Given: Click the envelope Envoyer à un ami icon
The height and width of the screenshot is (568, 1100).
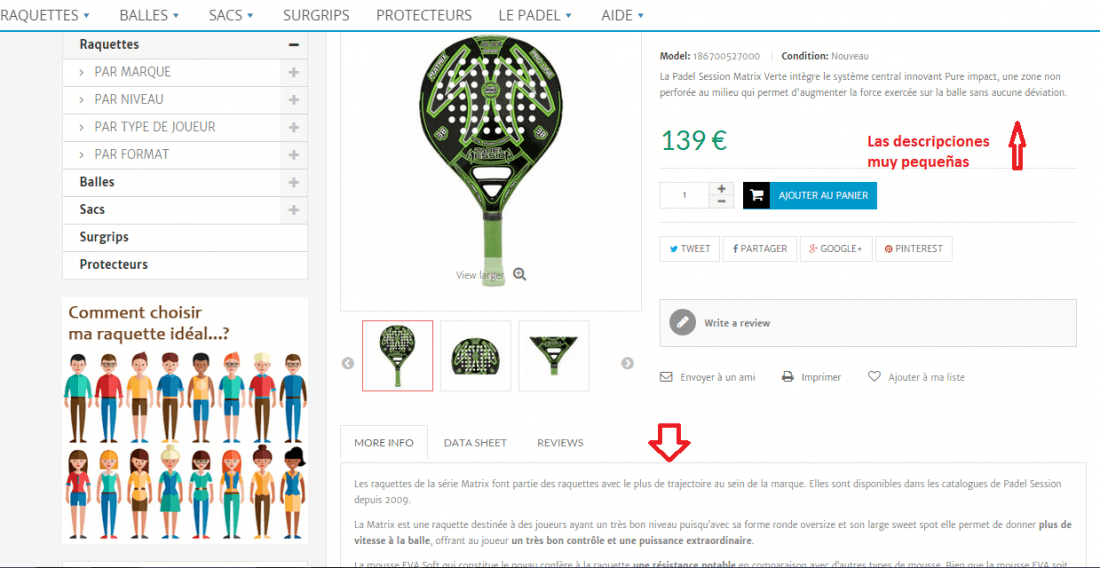Looking at the screenshot, I should (666, 377).
